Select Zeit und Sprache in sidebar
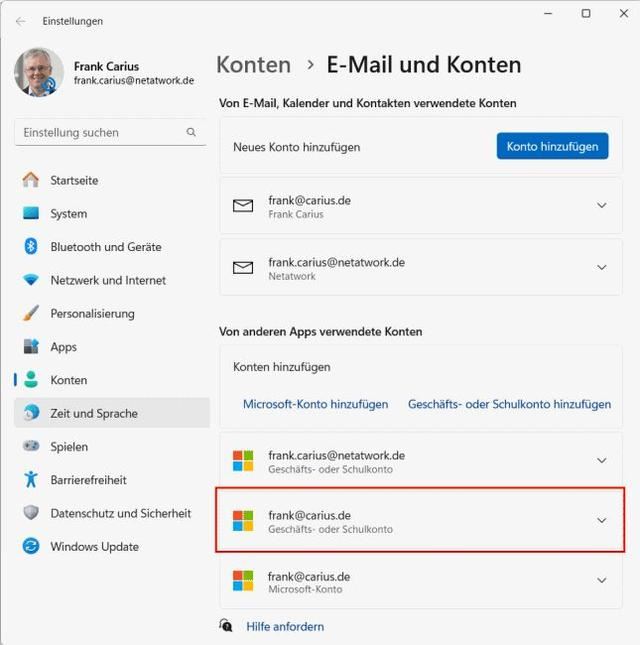This screenshot has width=640, height=645. click(x=94, y=413)
